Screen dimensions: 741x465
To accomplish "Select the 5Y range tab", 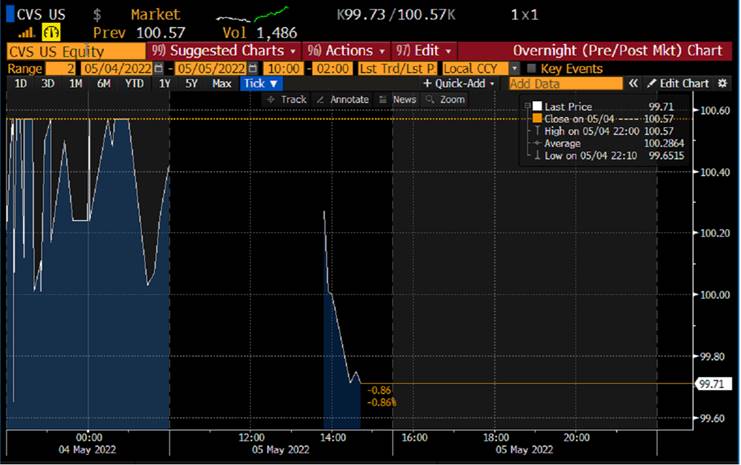I will click(191, 84).
